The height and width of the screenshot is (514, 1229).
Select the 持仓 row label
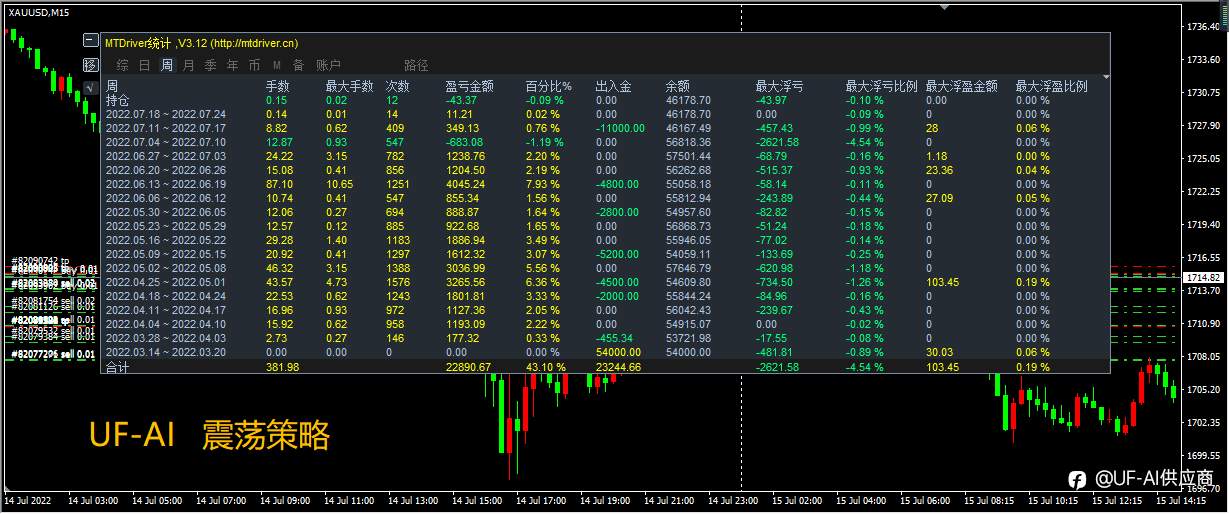118,101
